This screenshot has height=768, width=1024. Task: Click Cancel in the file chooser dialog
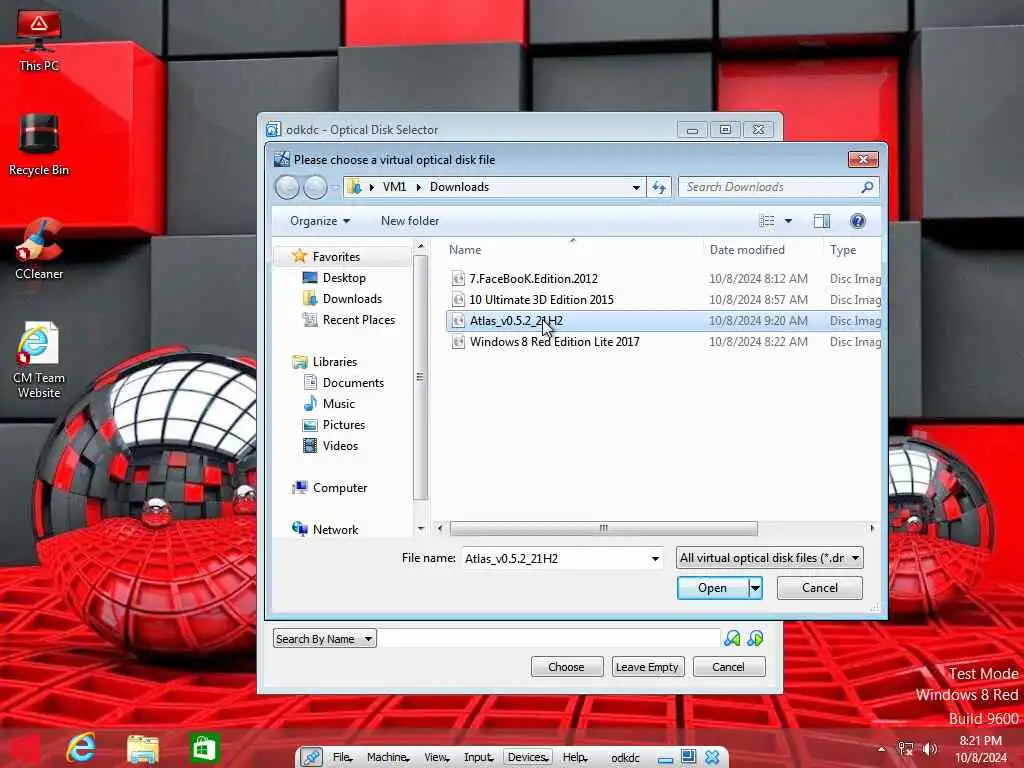820,588
